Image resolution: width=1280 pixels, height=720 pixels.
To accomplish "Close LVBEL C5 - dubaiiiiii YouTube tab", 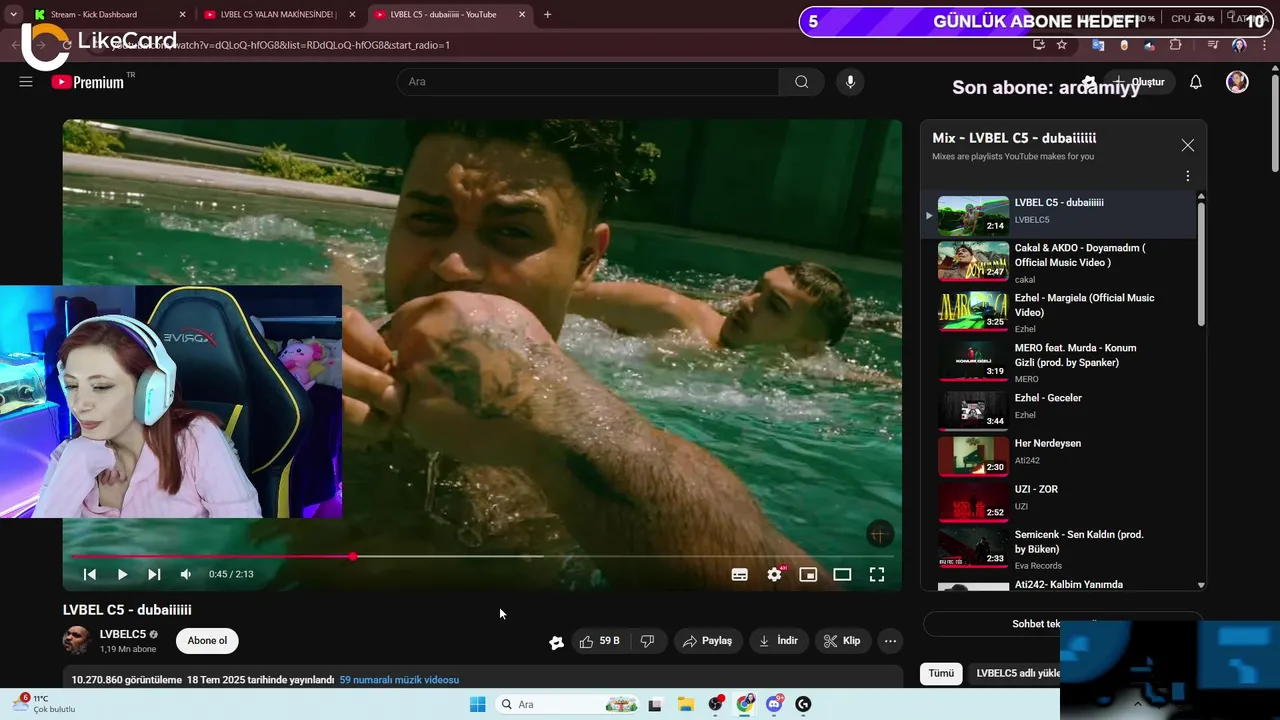I will (x=521, y=15).
